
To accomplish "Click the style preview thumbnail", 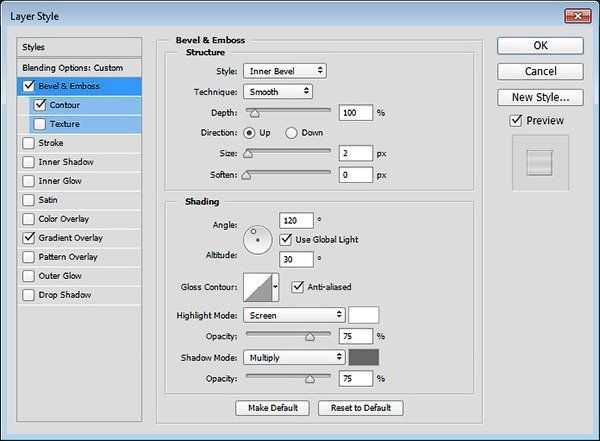I will tap(540, 163).
